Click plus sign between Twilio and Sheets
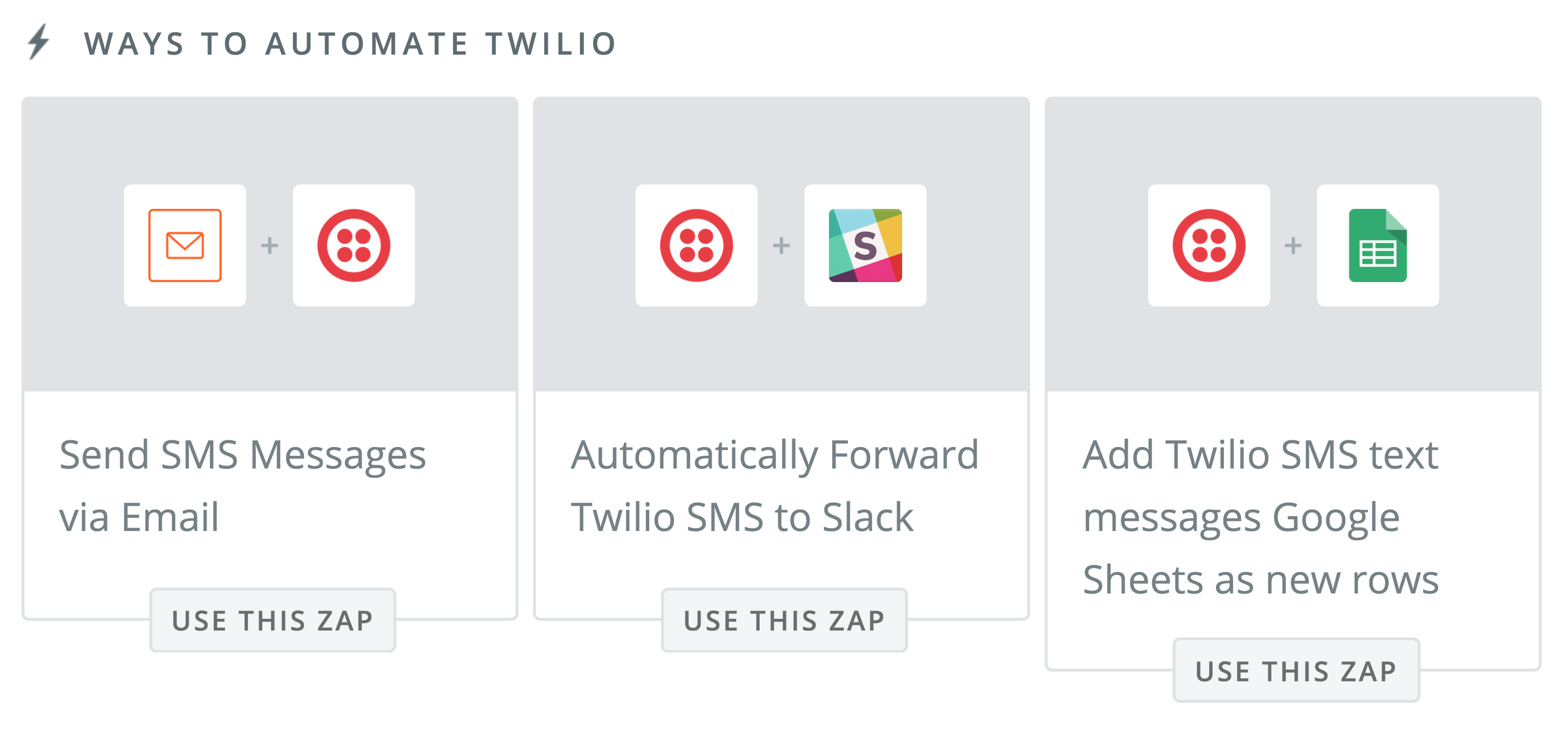 (x=1293, y=245)
